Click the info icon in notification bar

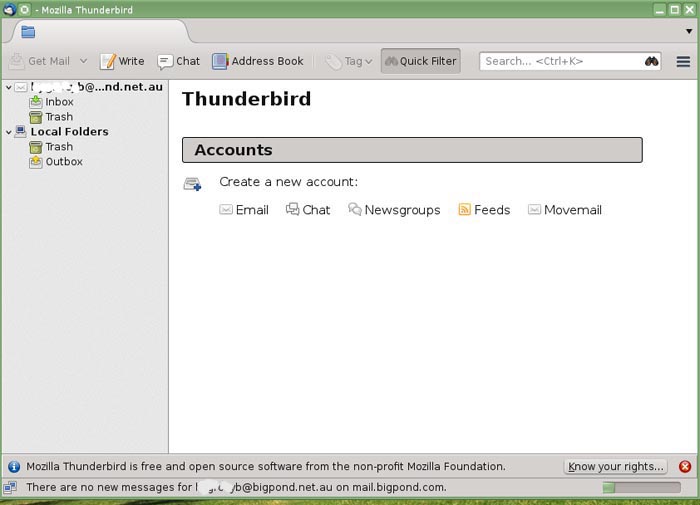14,467
